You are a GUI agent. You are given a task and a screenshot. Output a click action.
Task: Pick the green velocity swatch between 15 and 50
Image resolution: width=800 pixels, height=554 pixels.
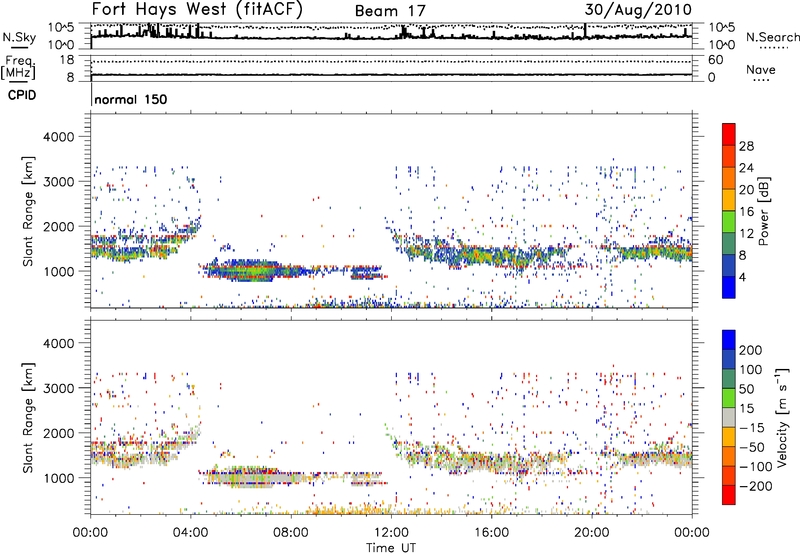click(729, 398)
